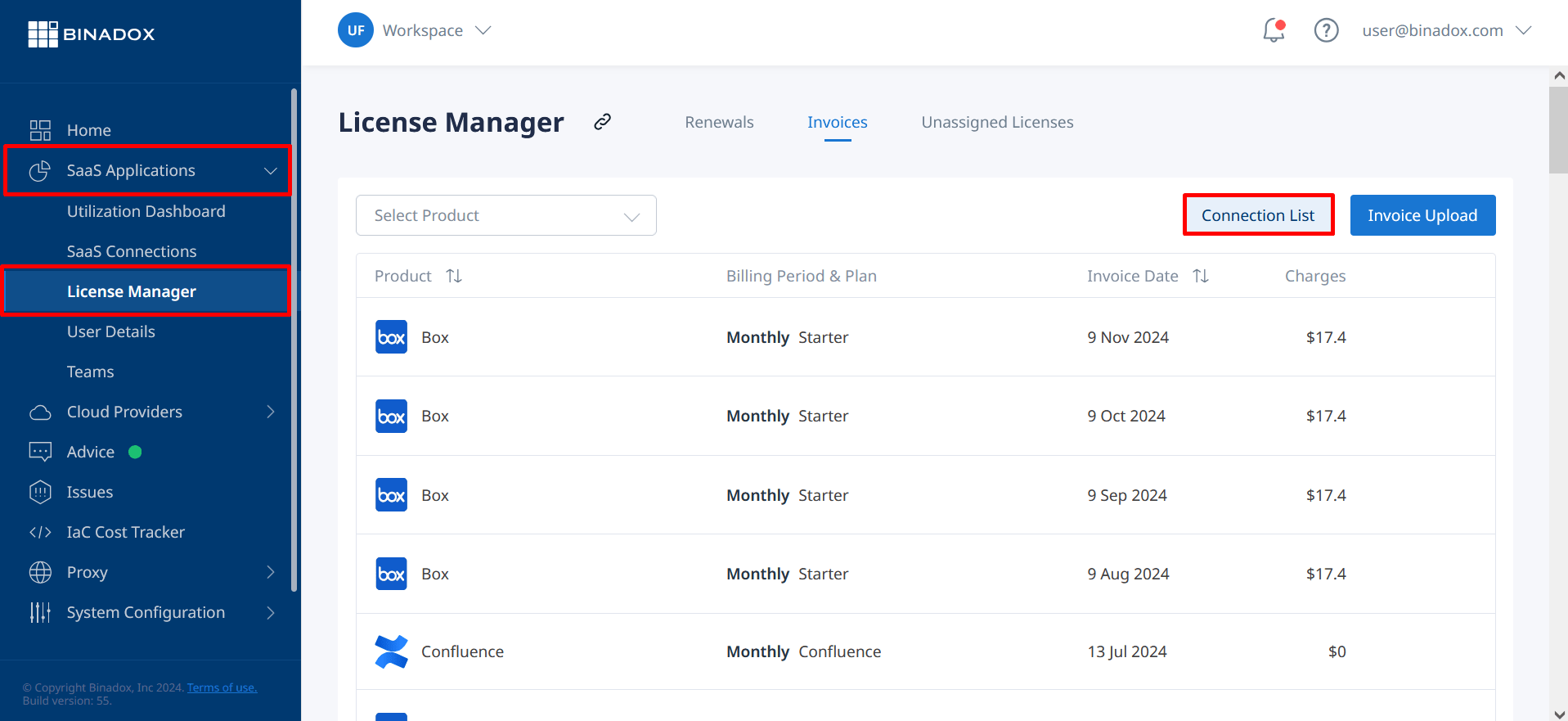
Task: Open Terms of use link
Action: (x=222, y=687)
